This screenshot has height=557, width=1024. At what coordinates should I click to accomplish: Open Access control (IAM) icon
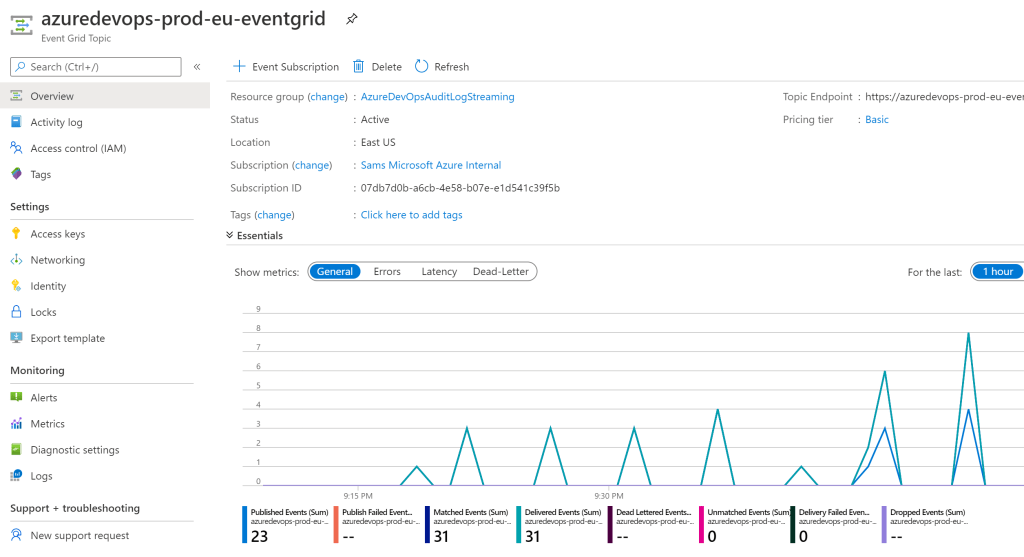point(16,148)
